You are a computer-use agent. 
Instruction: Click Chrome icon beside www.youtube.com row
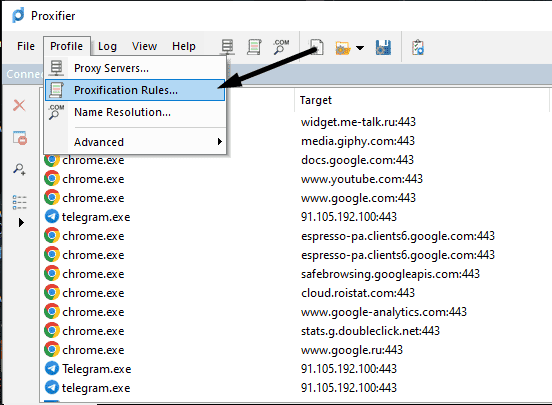(x=52, y=179)
